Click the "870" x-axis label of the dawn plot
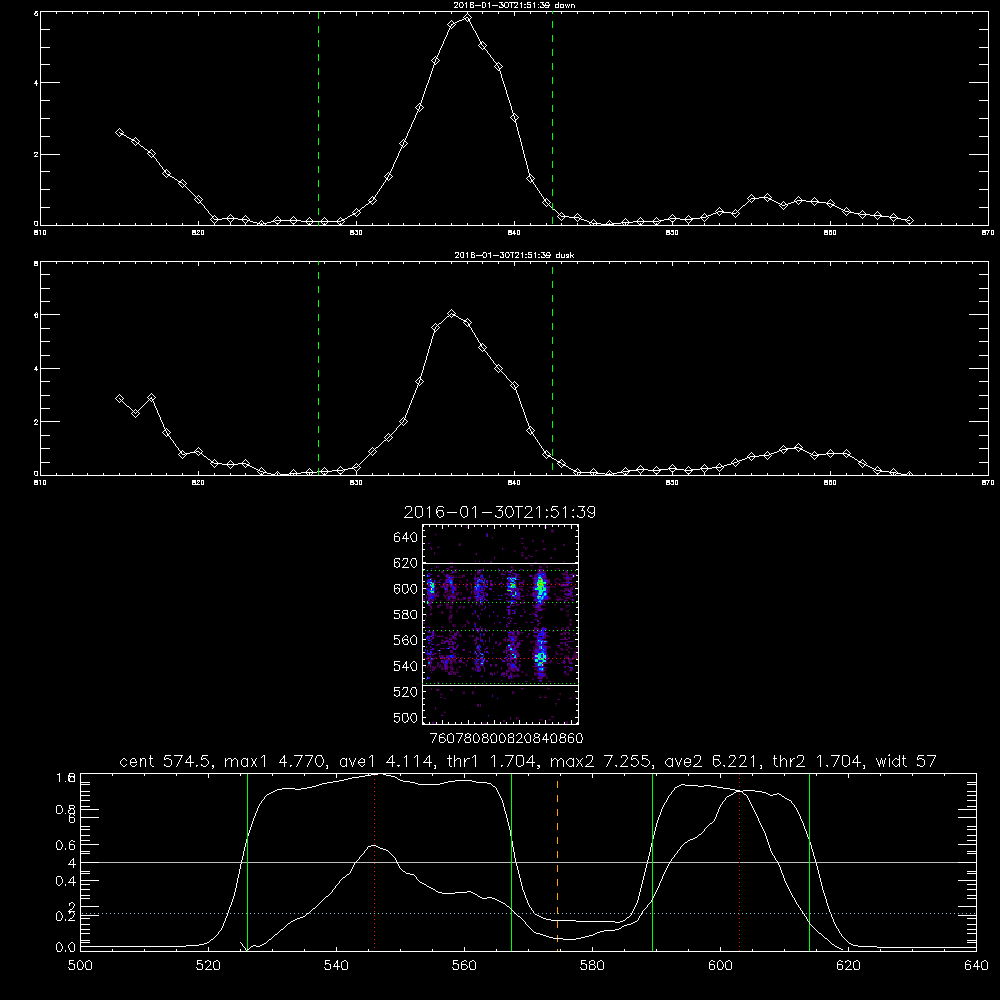Screen dimensions: 1000x1000 (x=987, y=233)
